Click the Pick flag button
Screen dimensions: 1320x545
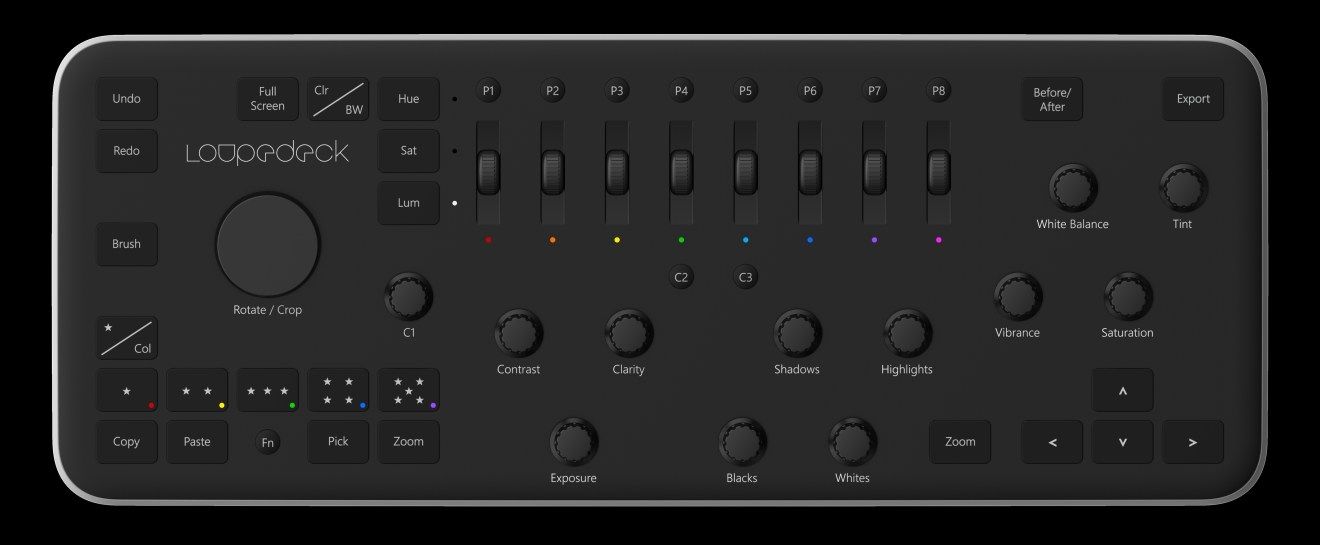[338, 442]
